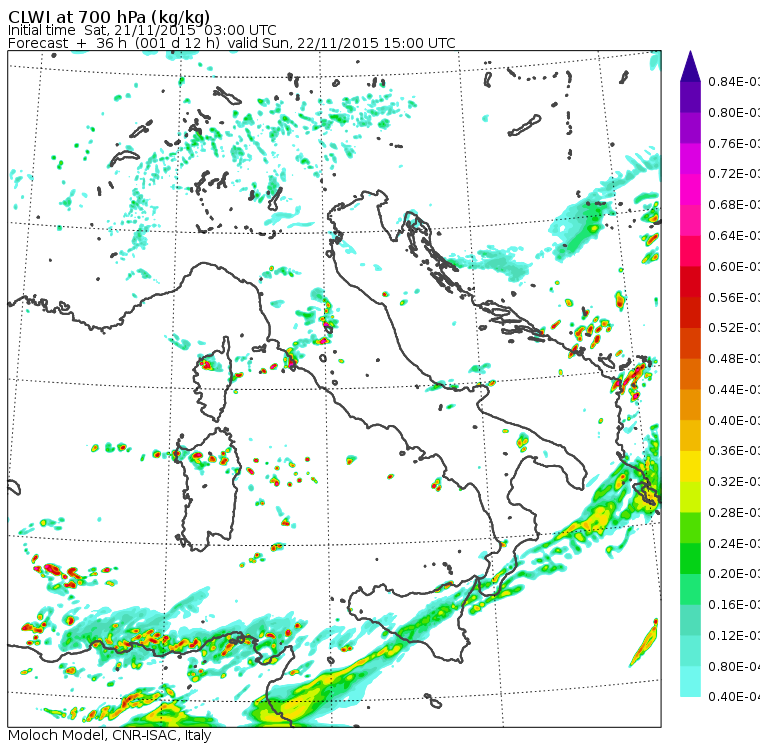Click the 0.20E-03 legend label

pos(733,574)
